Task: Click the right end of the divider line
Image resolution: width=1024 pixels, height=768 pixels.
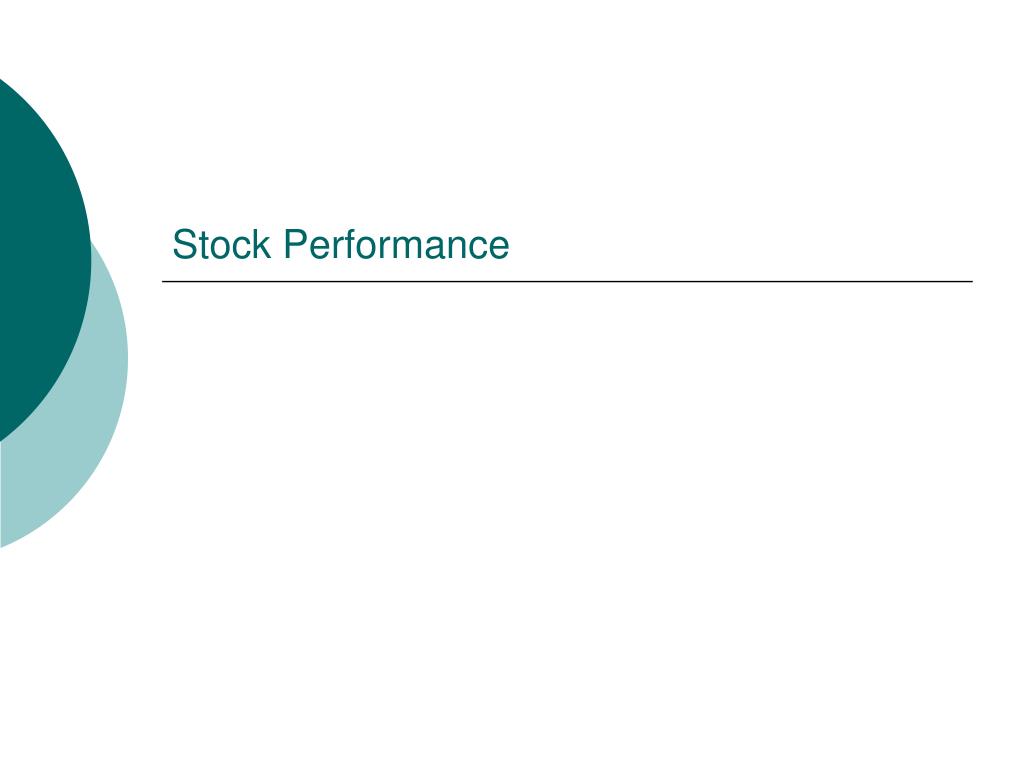Action: click(x=969, y=281)
